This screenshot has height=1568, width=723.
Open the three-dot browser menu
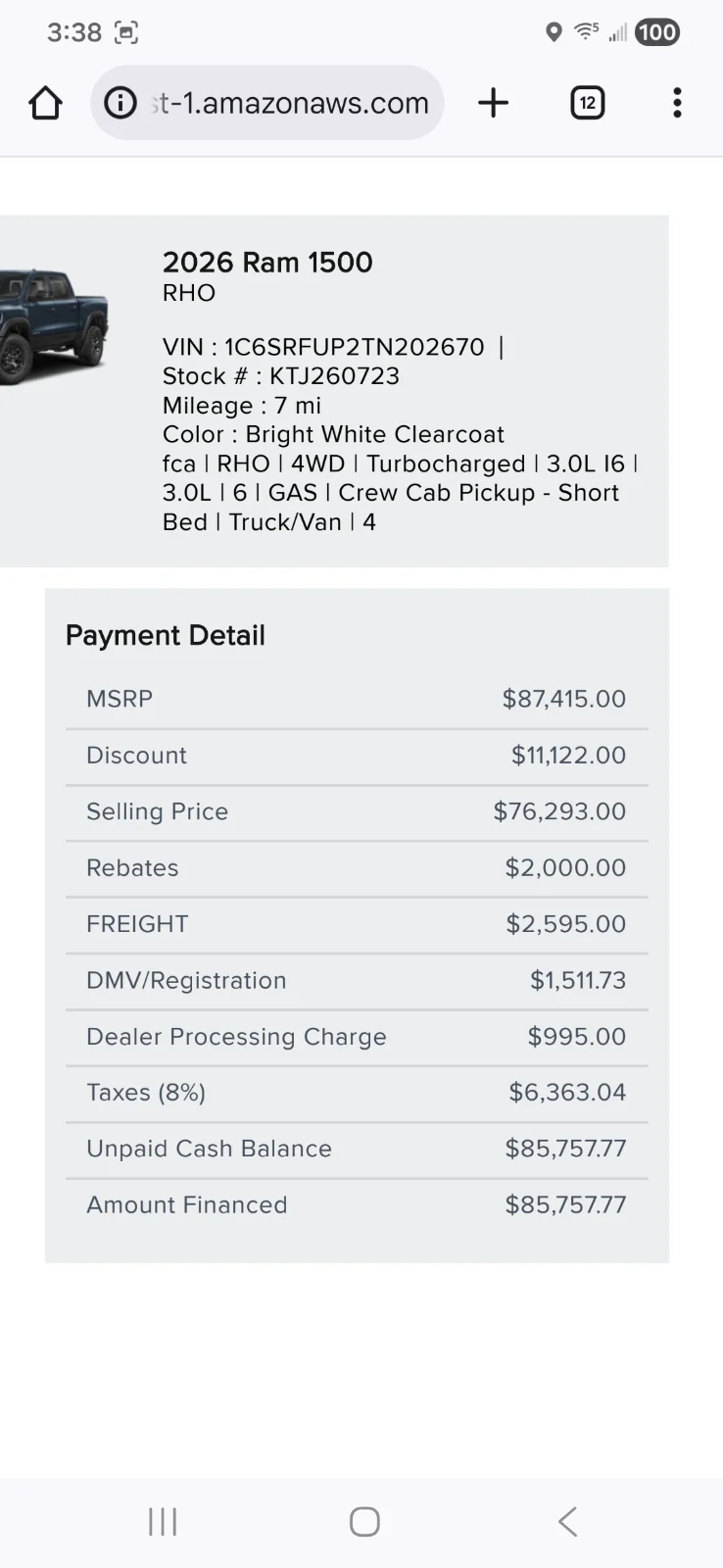click(677, 103)
